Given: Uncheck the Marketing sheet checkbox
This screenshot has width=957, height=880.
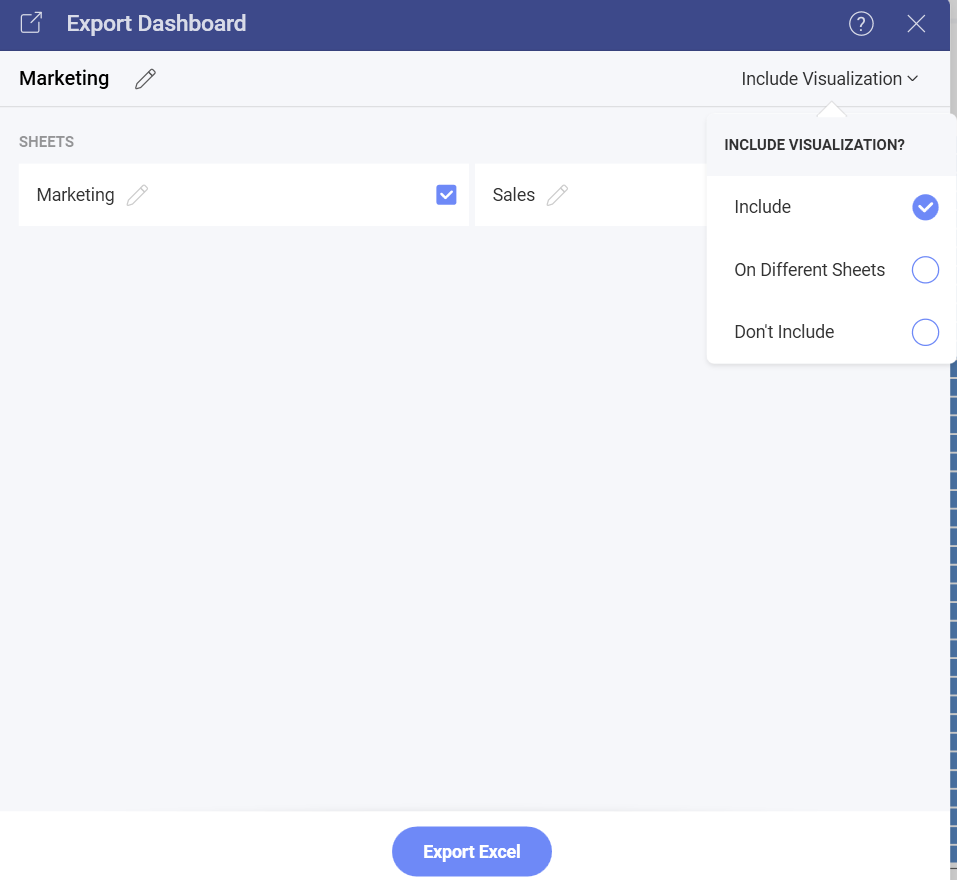Looking at the screenshot, I should (x=446, y=195).
